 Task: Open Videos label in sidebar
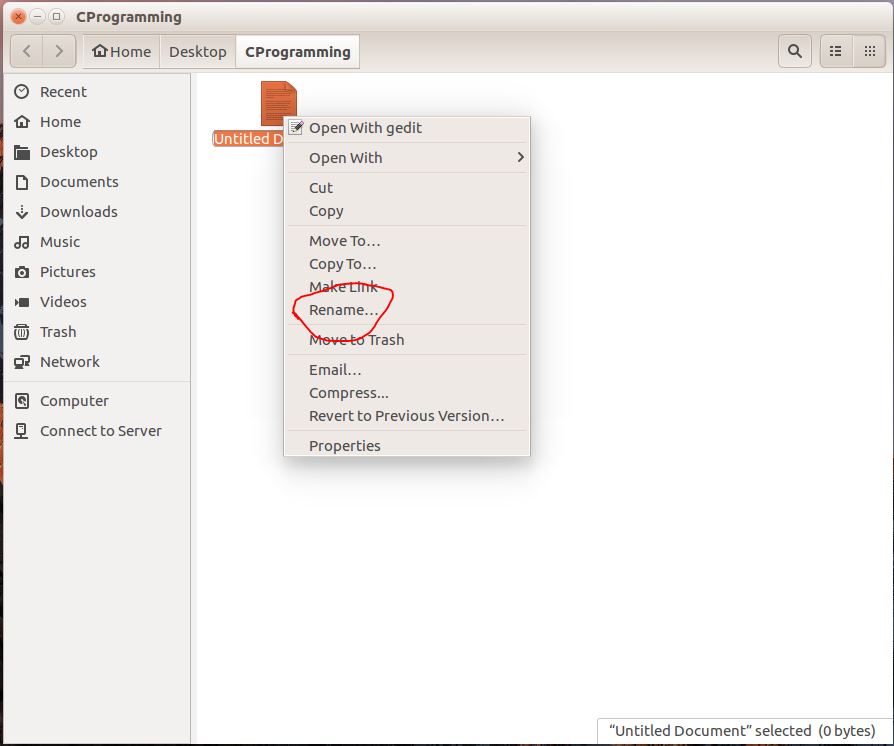(x=63, y=302)
